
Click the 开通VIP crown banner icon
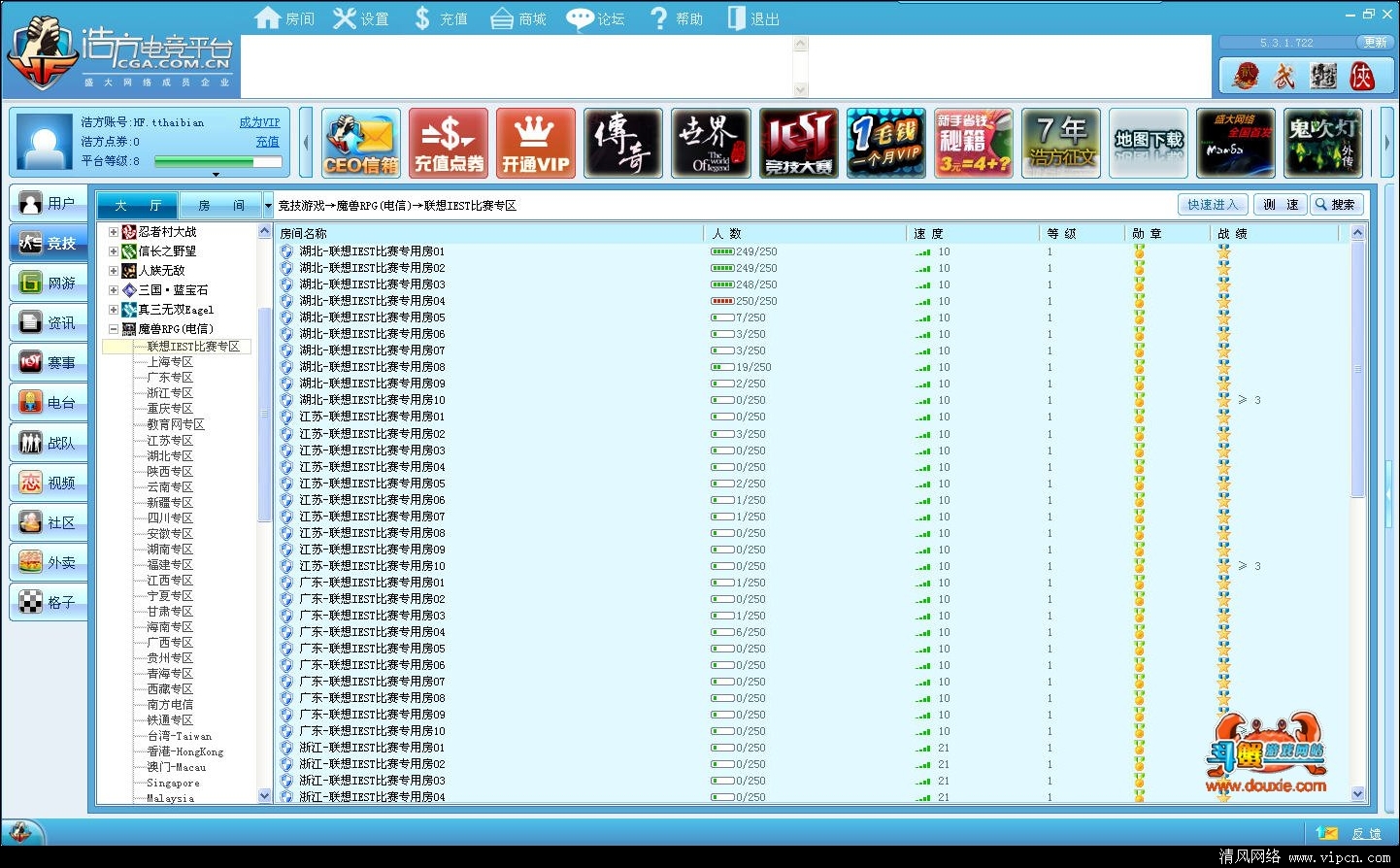[x=536, y=144]
